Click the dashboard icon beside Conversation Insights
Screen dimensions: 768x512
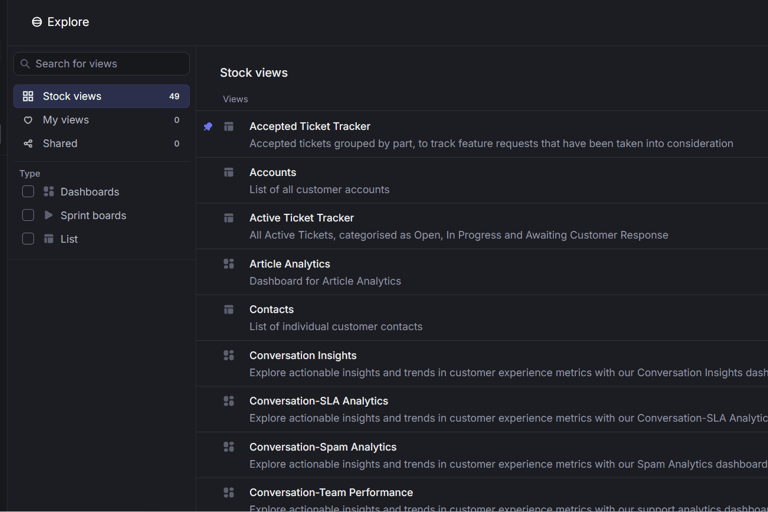tap(229, 355)
